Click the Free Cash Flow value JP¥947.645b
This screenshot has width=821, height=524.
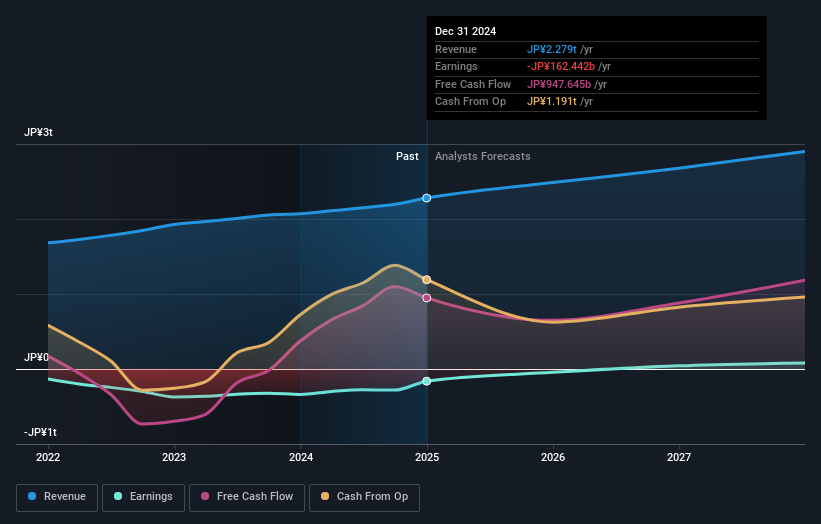[x=559, y=84]
